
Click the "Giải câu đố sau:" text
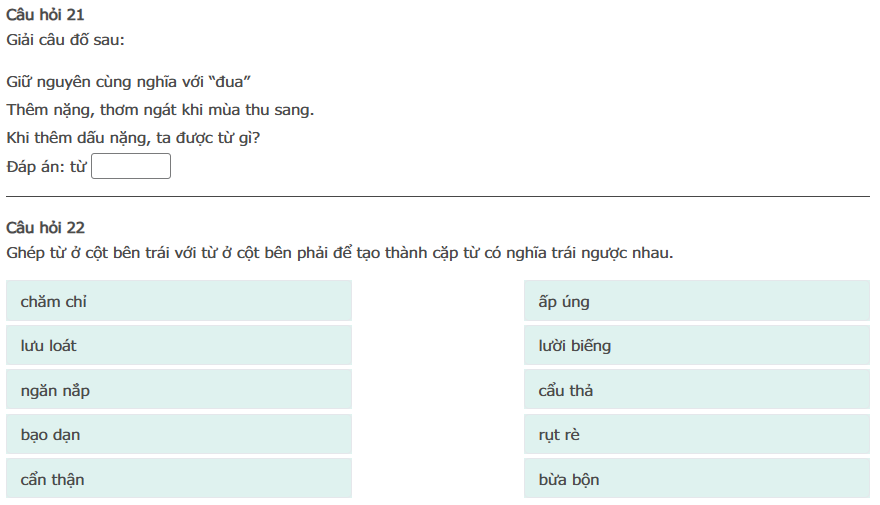66,40
